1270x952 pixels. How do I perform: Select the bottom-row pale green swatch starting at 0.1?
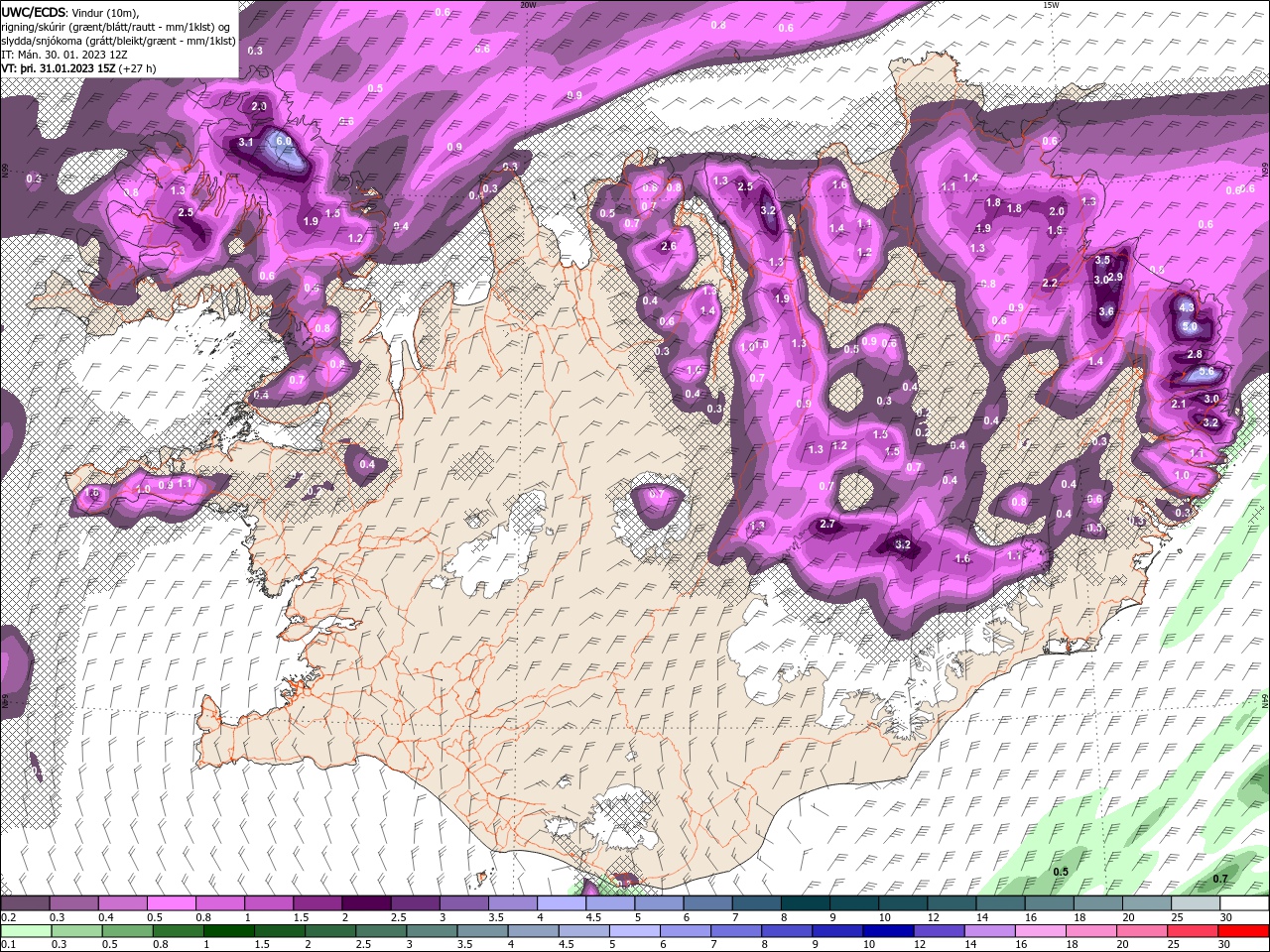pos(25,931)
